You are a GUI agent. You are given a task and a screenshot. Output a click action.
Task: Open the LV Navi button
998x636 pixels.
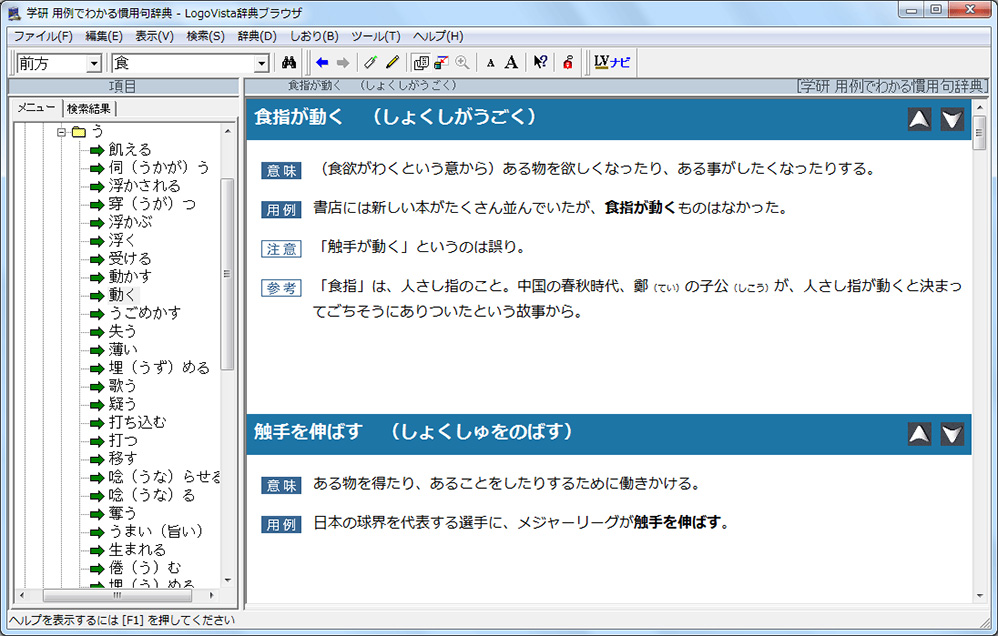[x=612, y=62]
